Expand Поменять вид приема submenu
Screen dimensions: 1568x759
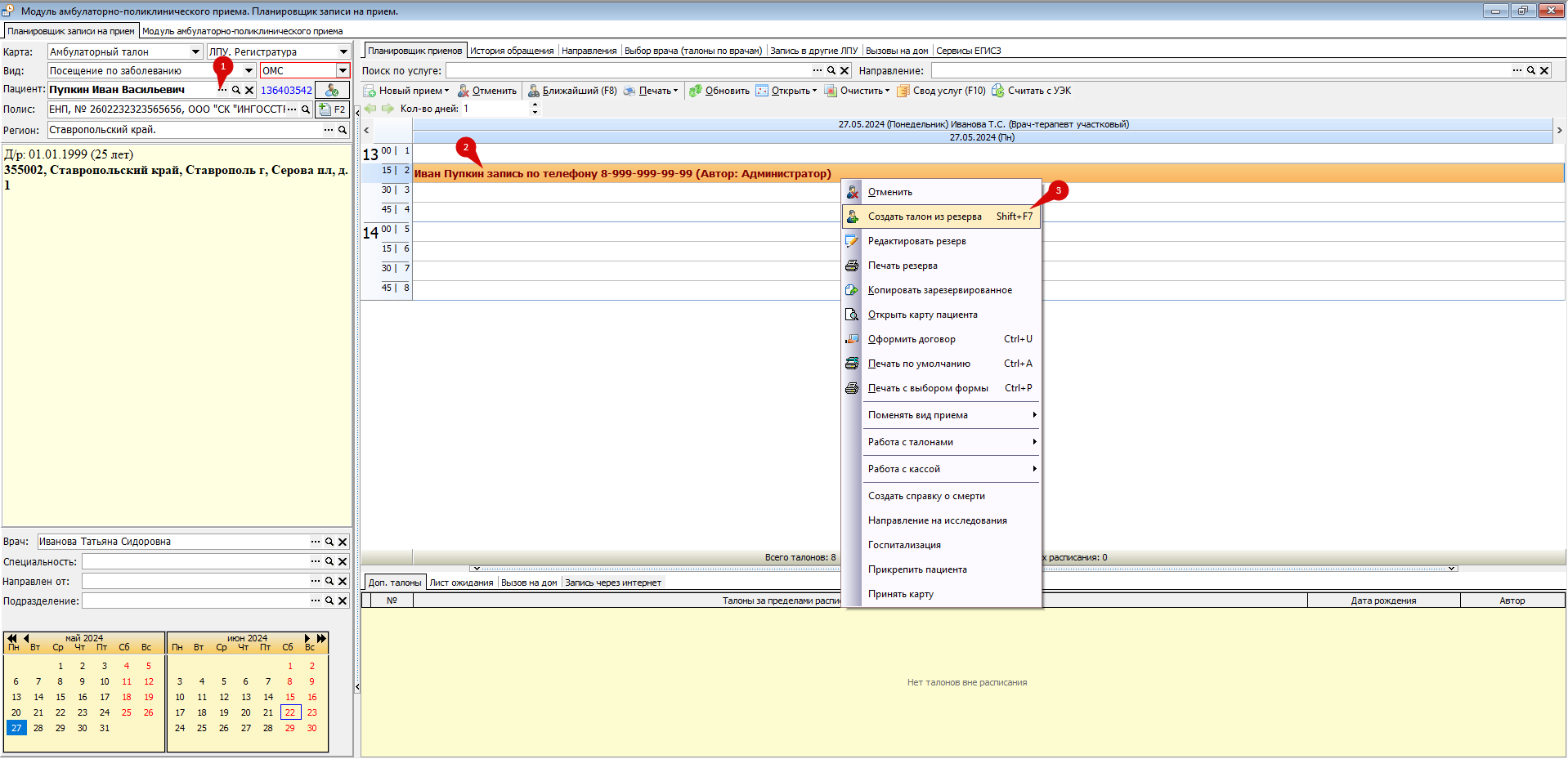(942, 415)
